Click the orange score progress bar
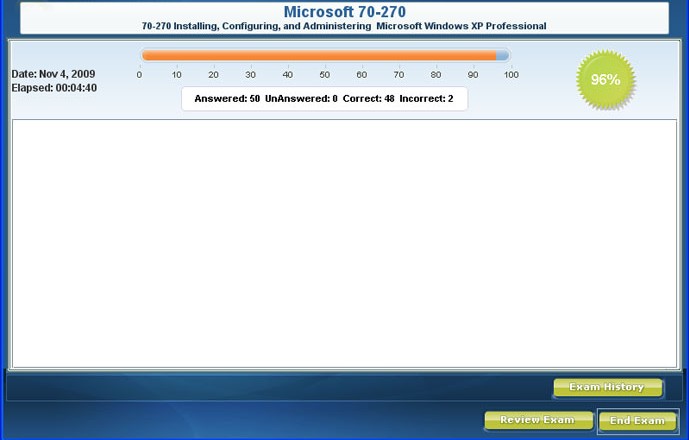The image size is (689, 440). tap(325, 55)
